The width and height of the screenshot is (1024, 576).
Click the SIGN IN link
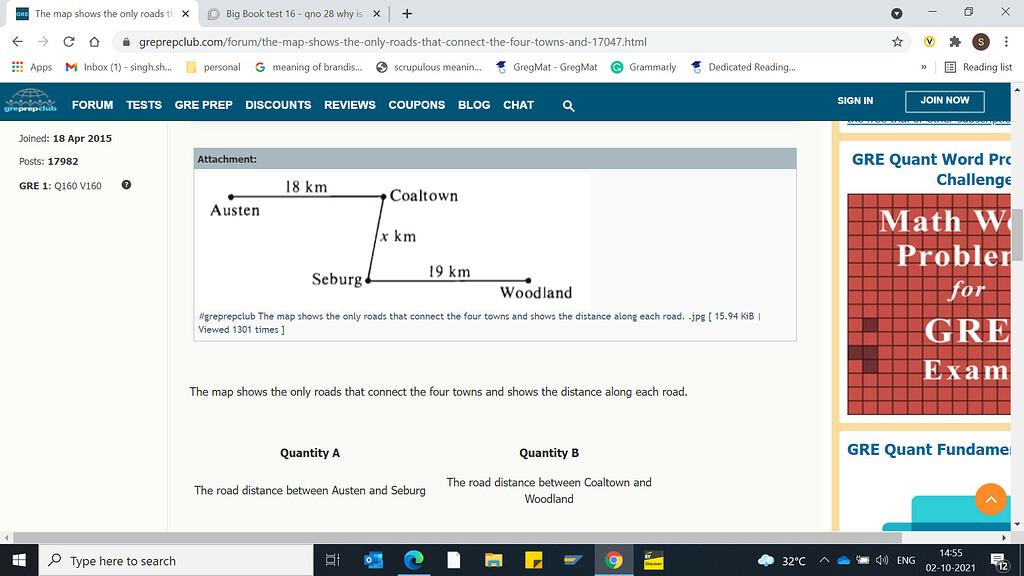[x=855, y=101]
